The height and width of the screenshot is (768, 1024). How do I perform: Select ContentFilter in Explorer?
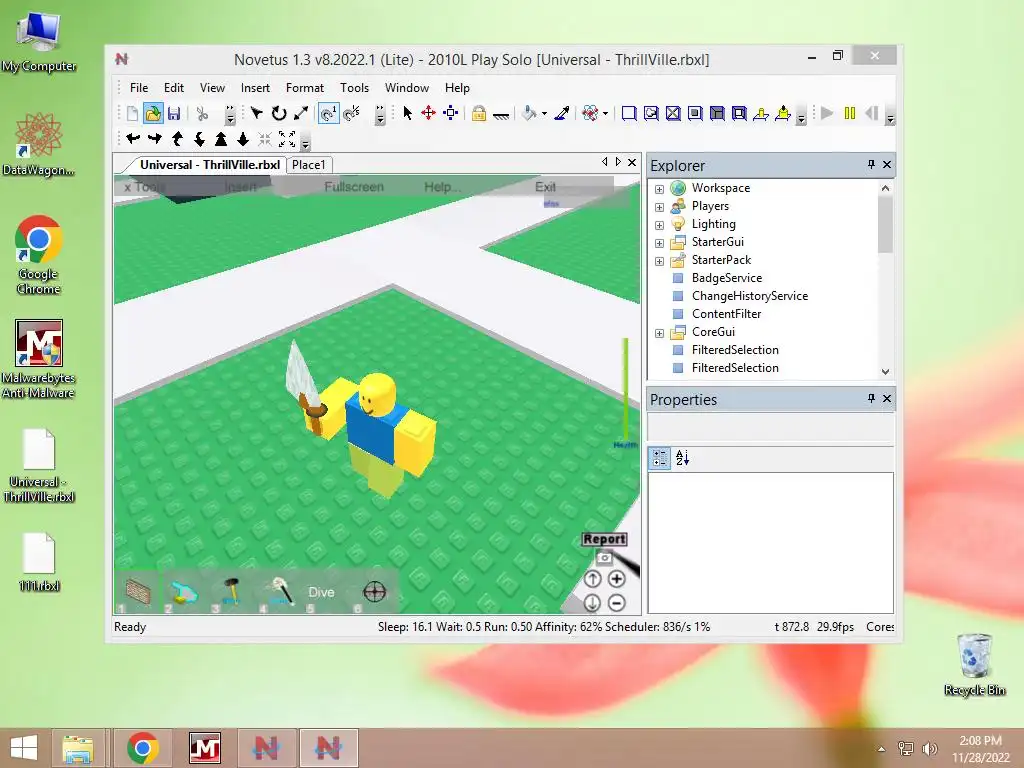click(x=726, y=313)
